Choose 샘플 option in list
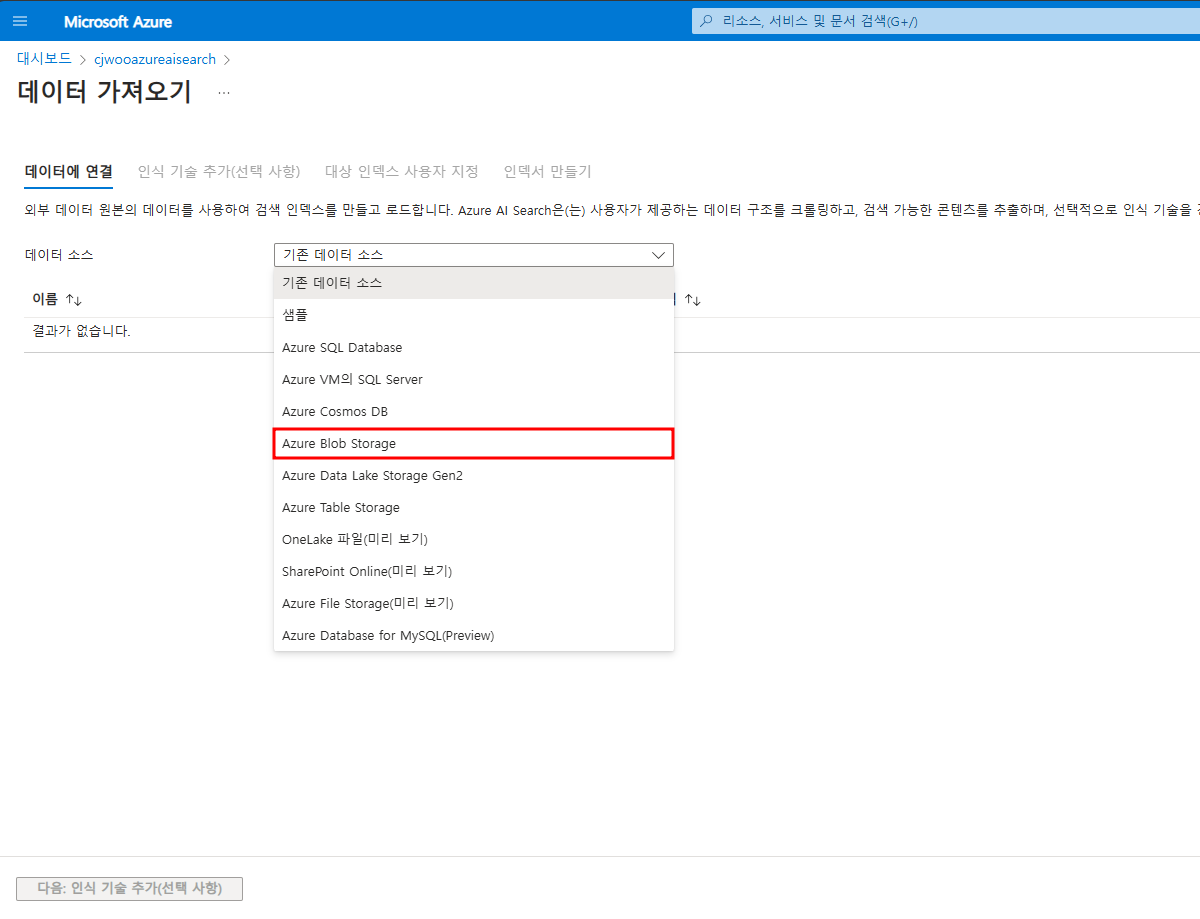Image resolution: width=1200 pixels, height=919 pixels. (474, 315)
